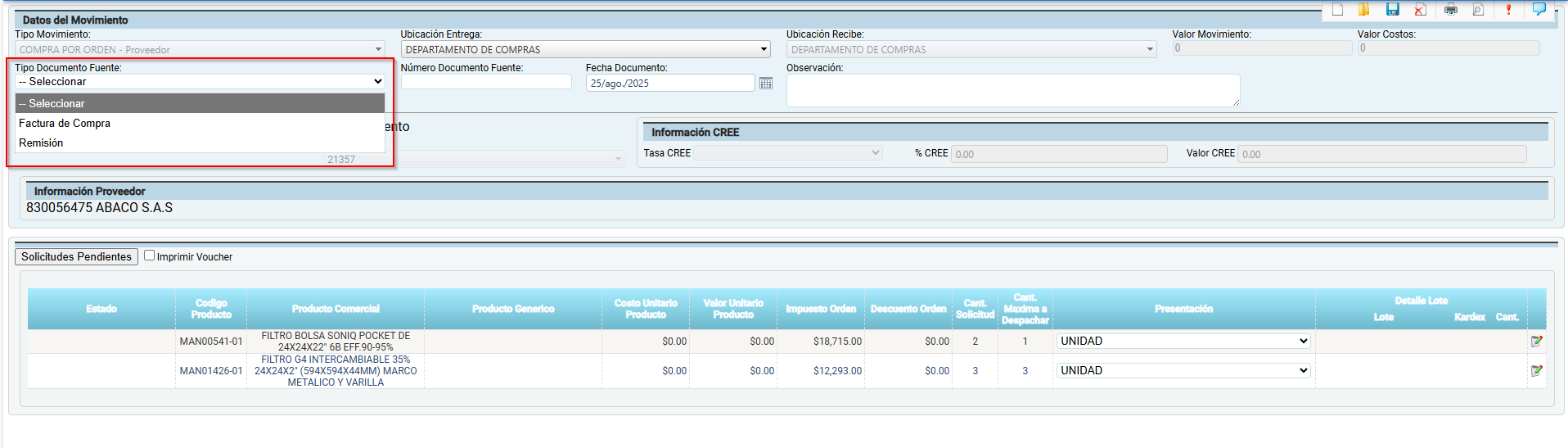Enable the Imprimir Voucher checkbox
The image size is (1568, 448).
150,256
